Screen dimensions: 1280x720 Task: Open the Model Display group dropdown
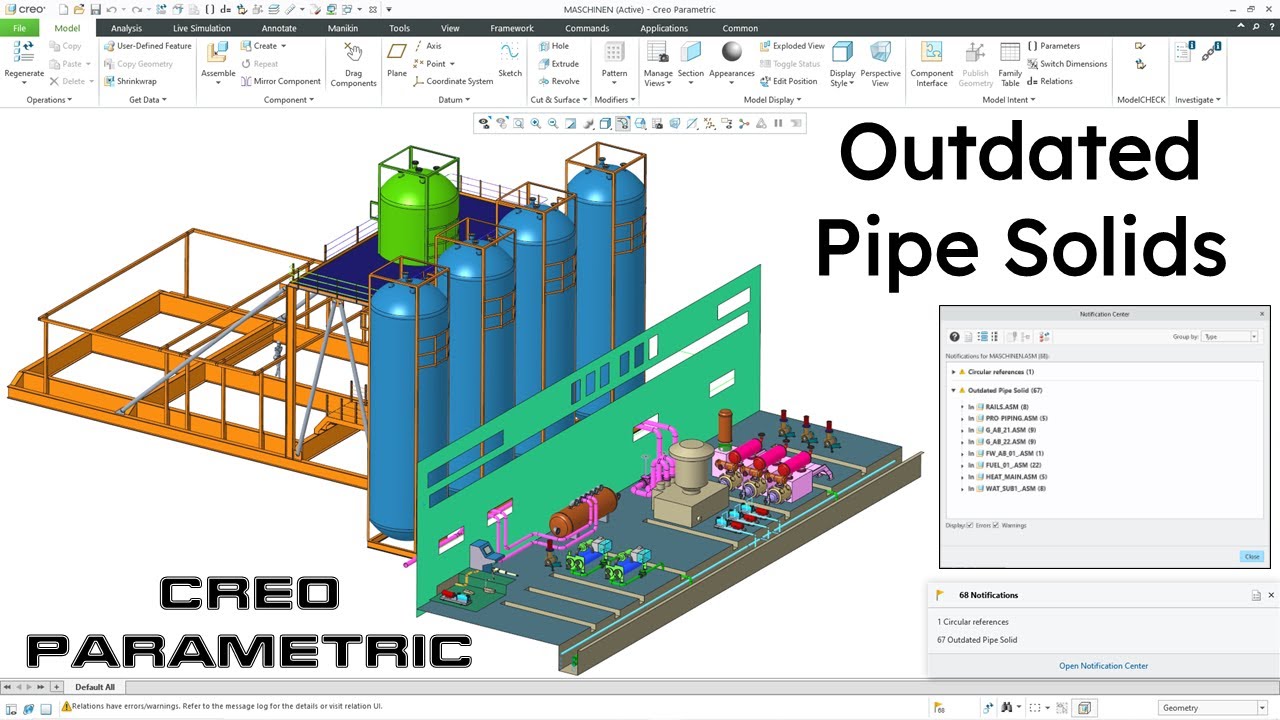tap(772, 100)
